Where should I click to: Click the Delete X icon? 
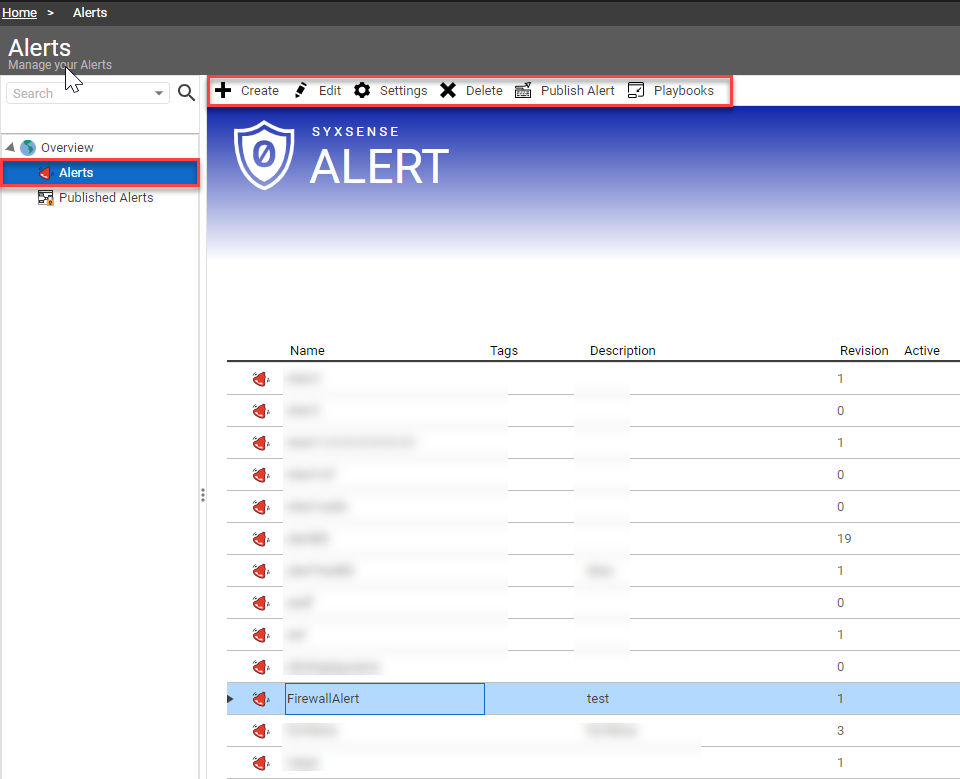[x=447, y=90]
